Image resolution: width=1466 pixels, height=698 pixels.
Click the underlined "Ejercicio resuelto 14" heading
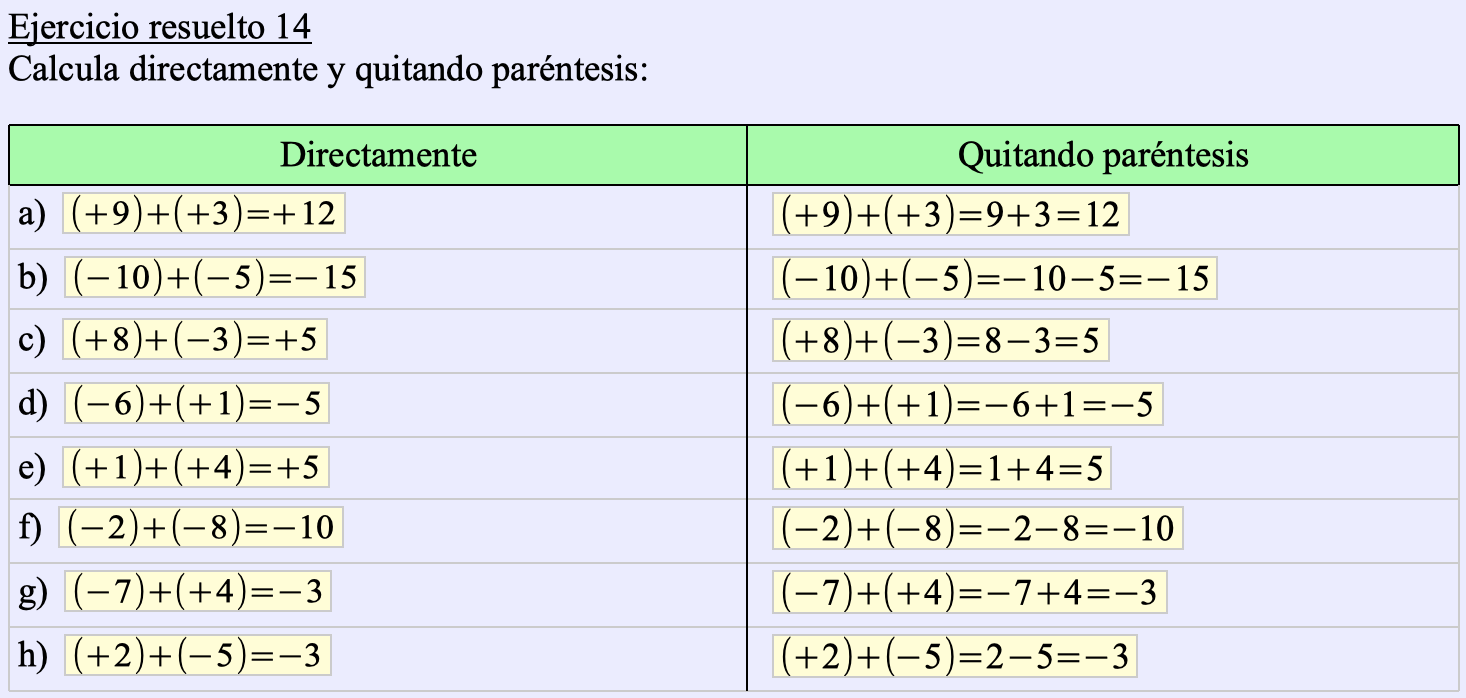(159, 28)
